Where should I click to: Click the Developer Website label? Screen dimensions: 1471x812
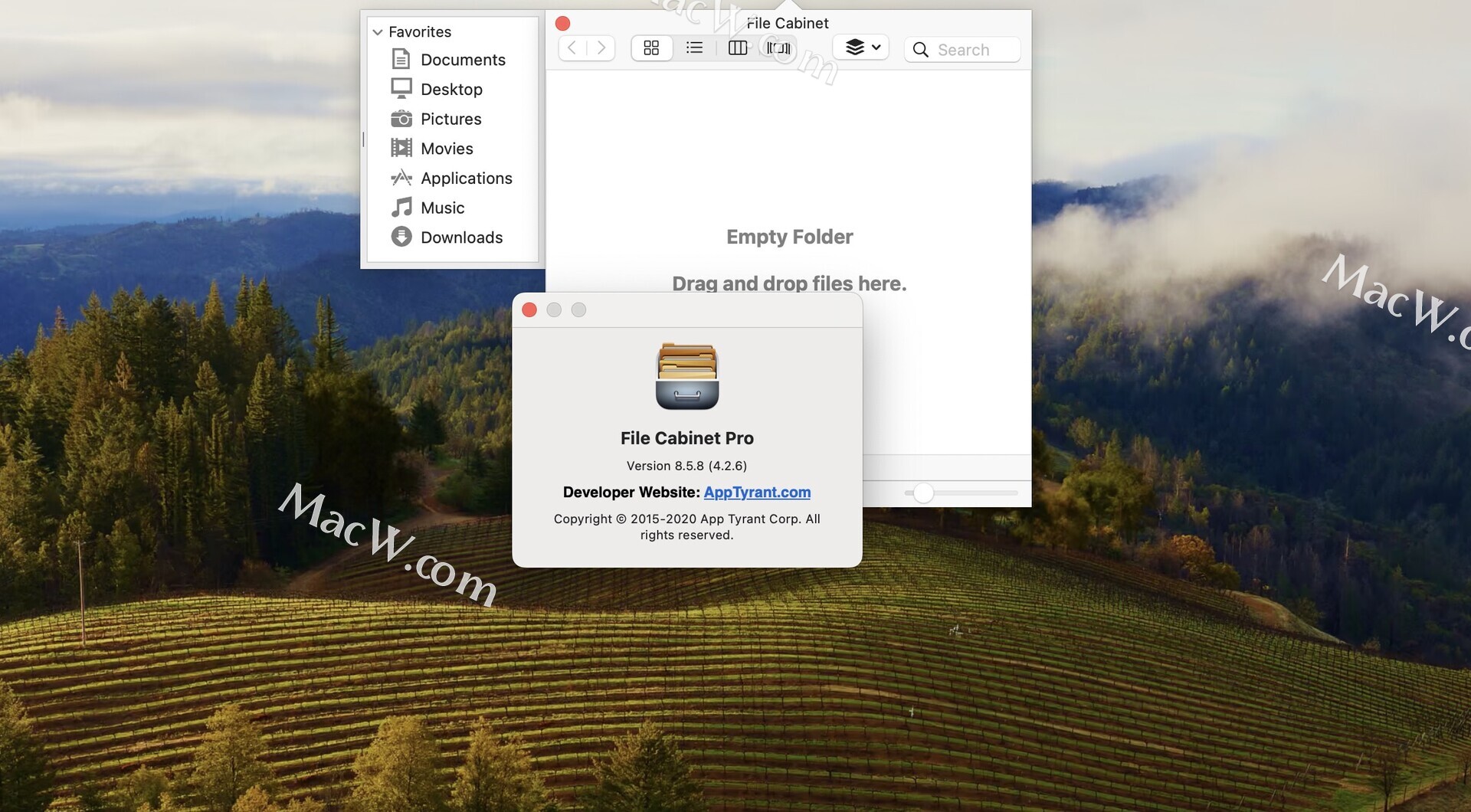[631, 492]
